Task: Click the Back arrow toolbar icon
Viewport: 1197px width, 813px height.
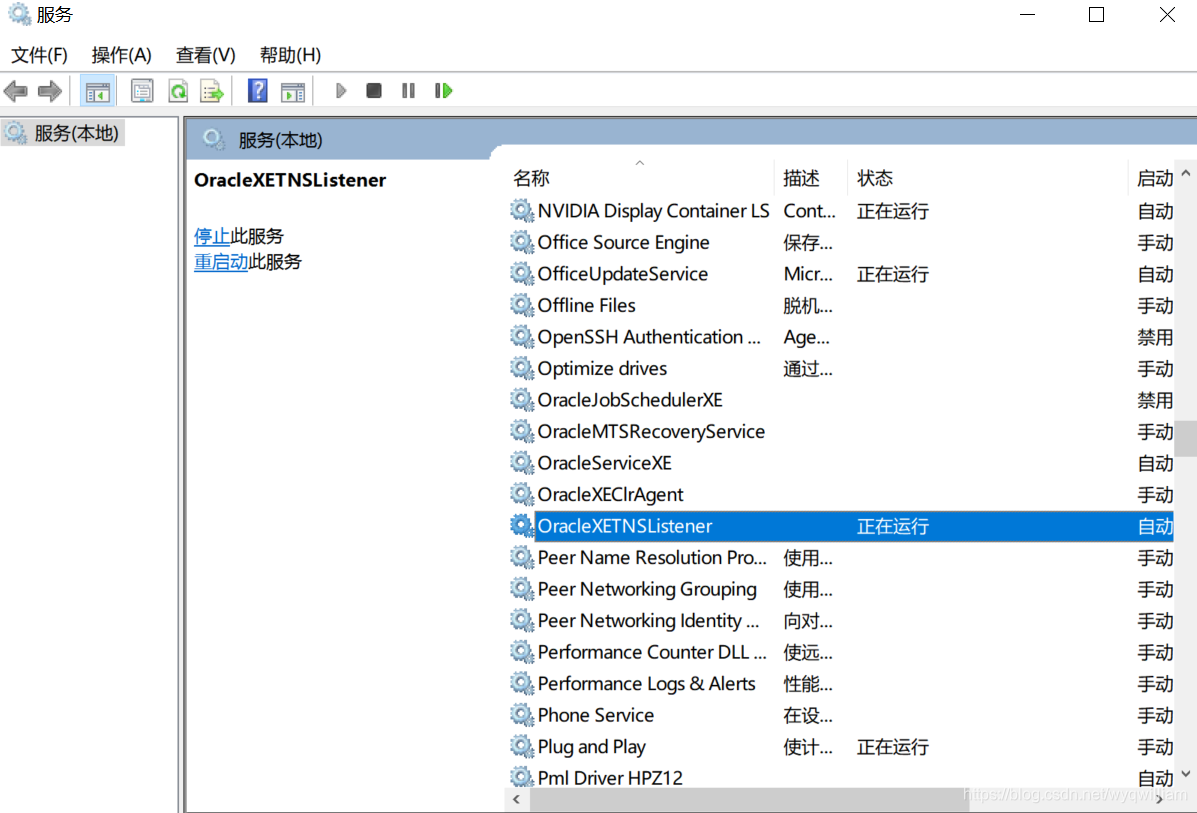Action: point(16,92)
